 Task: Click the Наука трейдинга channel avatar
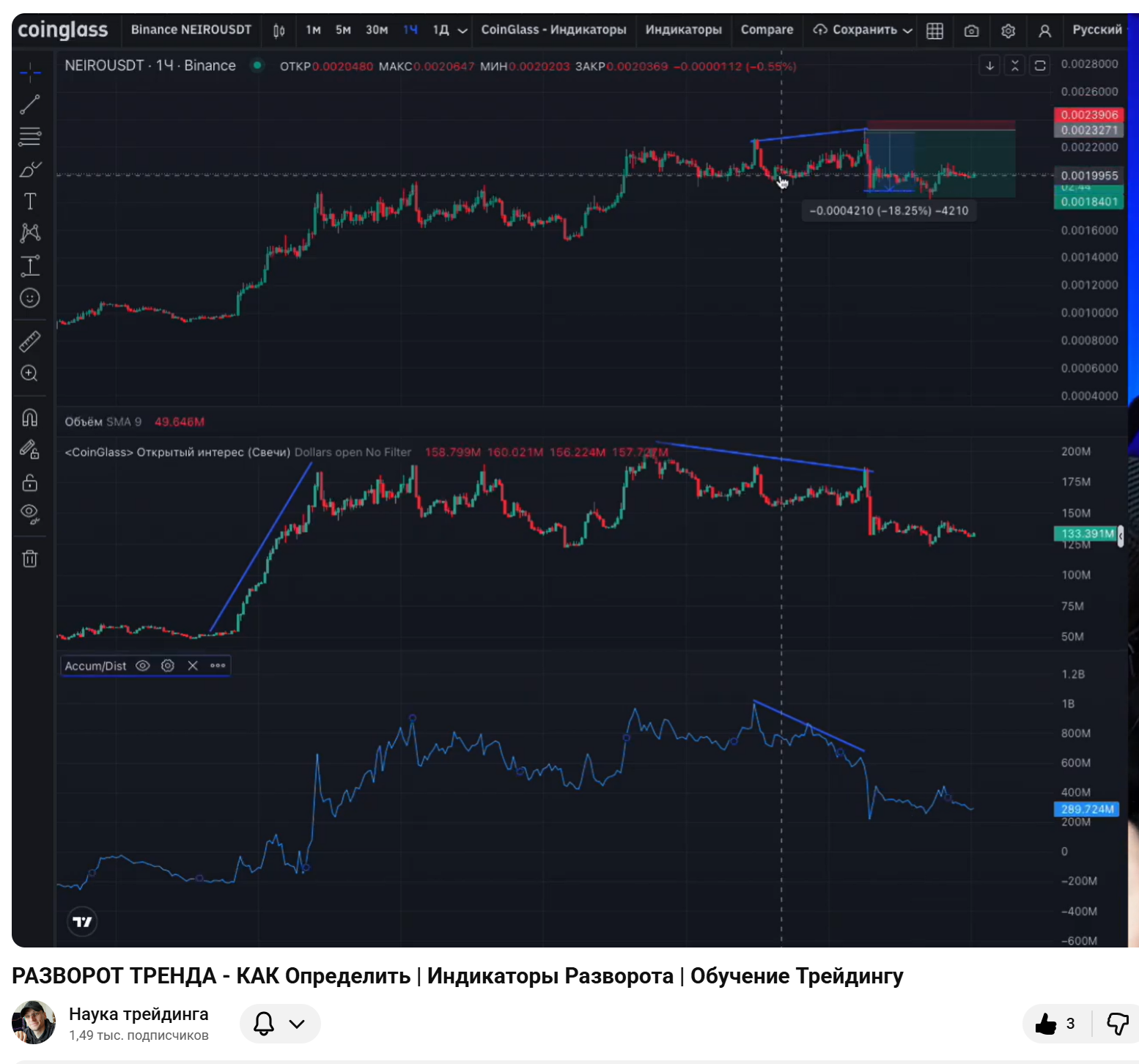(34, 1022)
